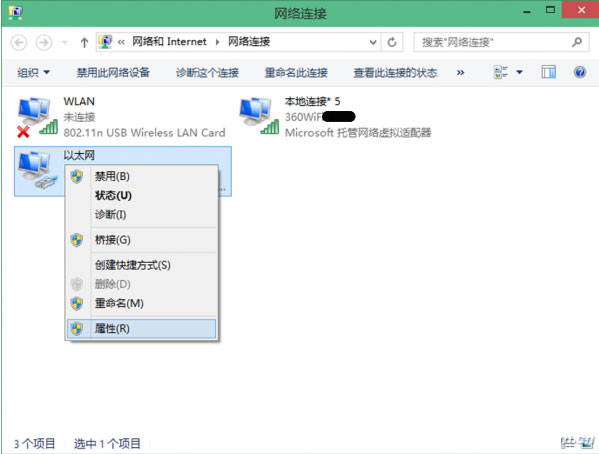Maximize the 网络连接 window
The width and height of the screenshot is (599, 454).
(x=550, y=10)
